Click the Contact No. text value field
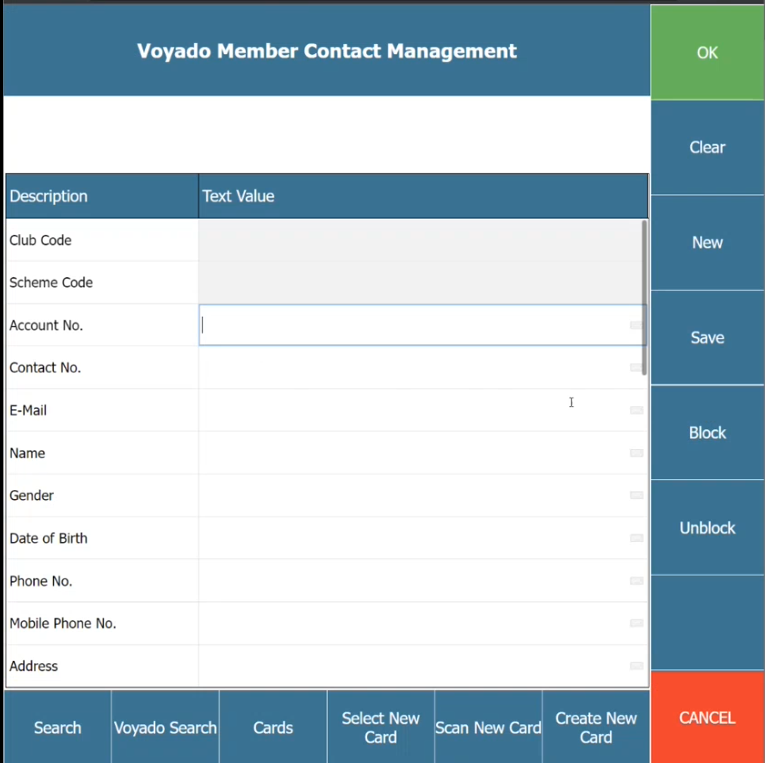The height and width of the screenshot is (763, 765). [x=412, y=368]
